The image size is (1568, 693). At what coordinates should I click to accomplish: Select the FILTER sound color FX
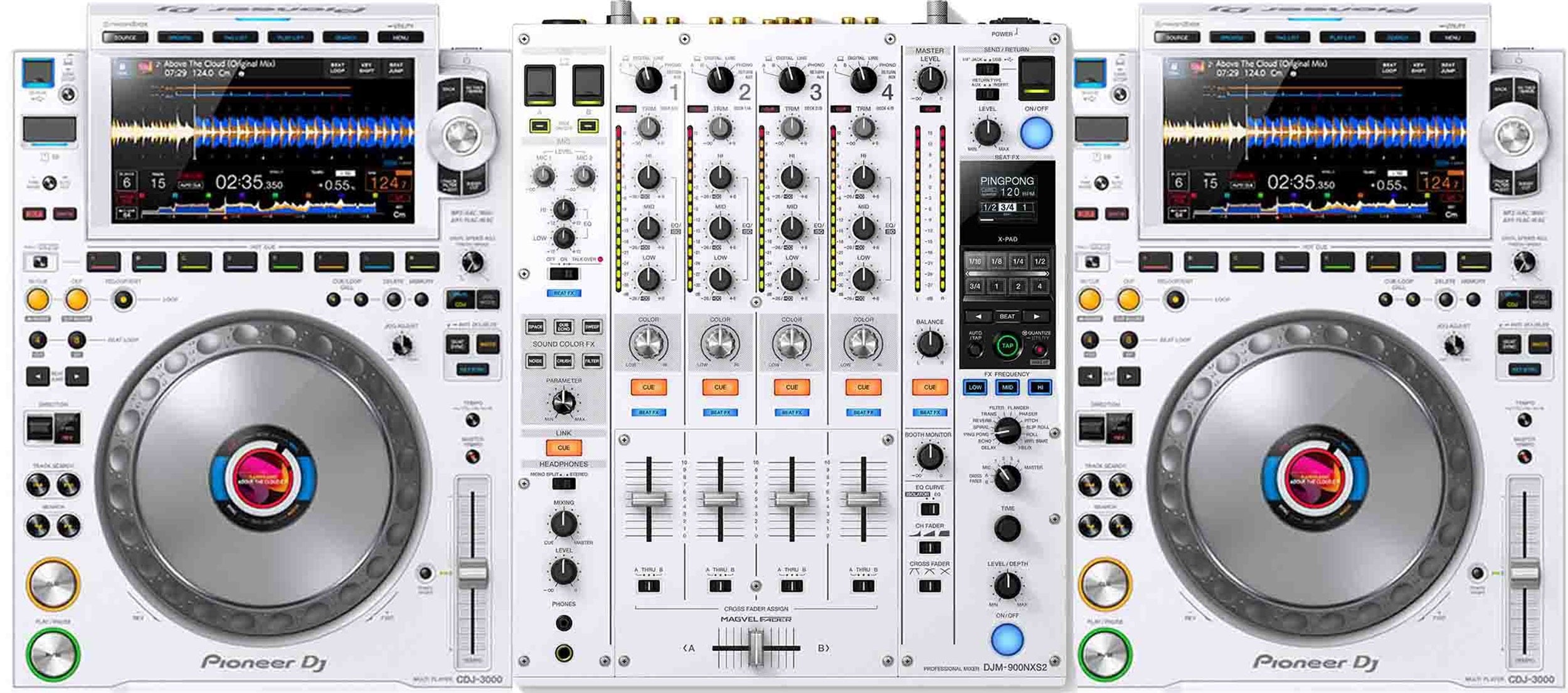pos(591,361)
